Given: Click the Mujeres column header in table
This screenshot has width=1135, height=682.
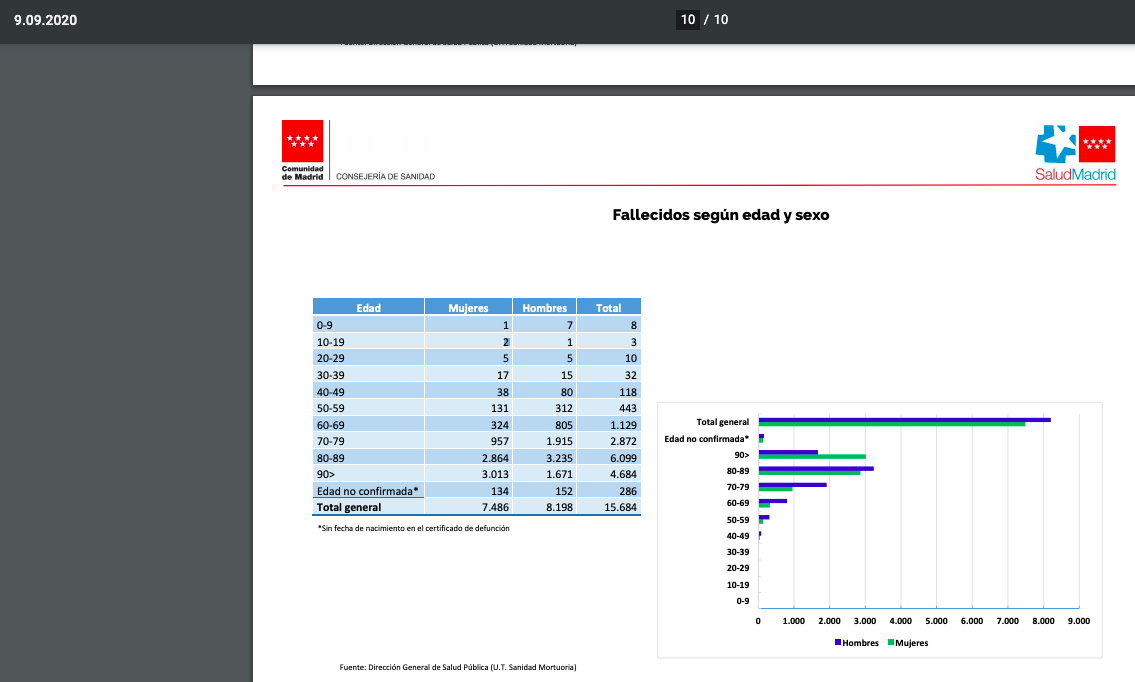Looking at the screenshot, I should coord(468,308).
